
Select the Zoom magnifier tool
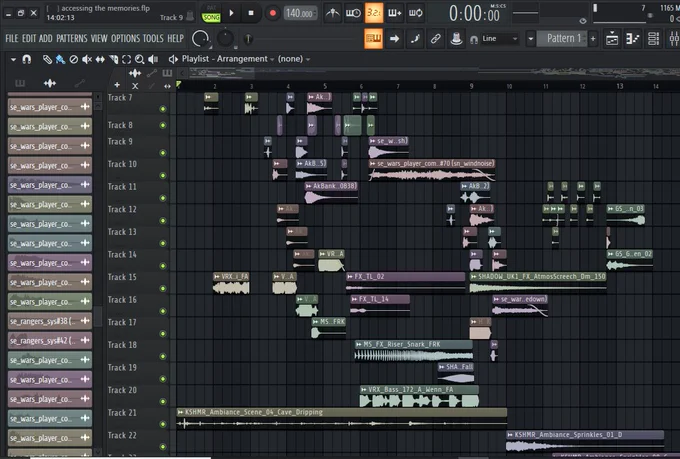139,59
